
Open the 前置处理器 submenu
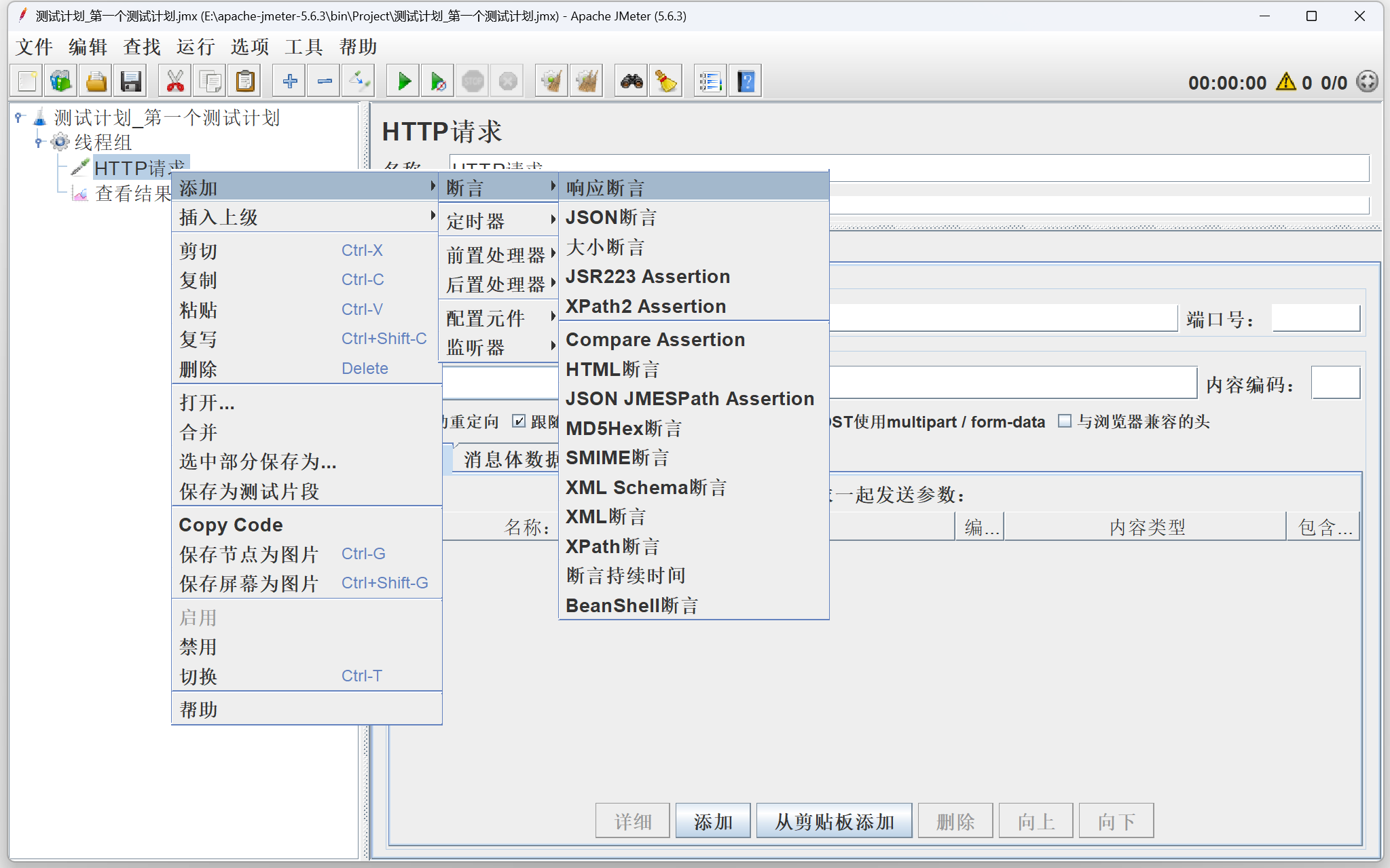point(499,255)
